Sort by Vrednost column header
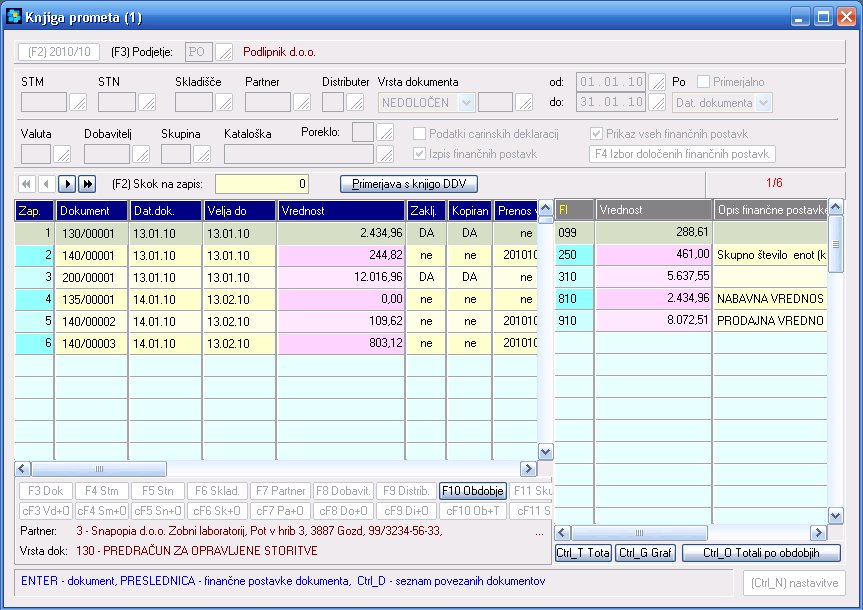This screenshot has width=863, height=610. 340,211
